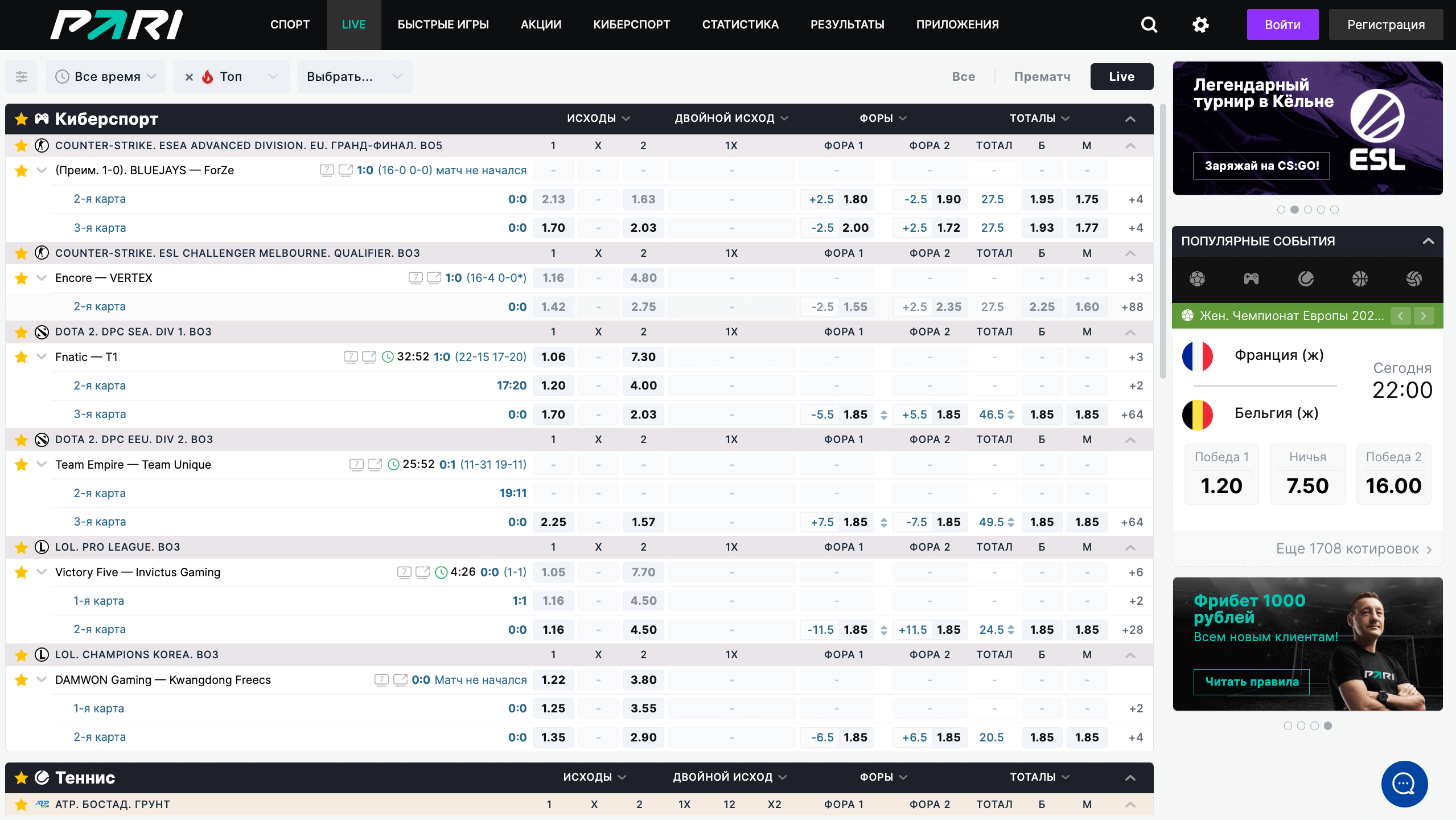Select volleyball icon in popular events

[1414, 278]
